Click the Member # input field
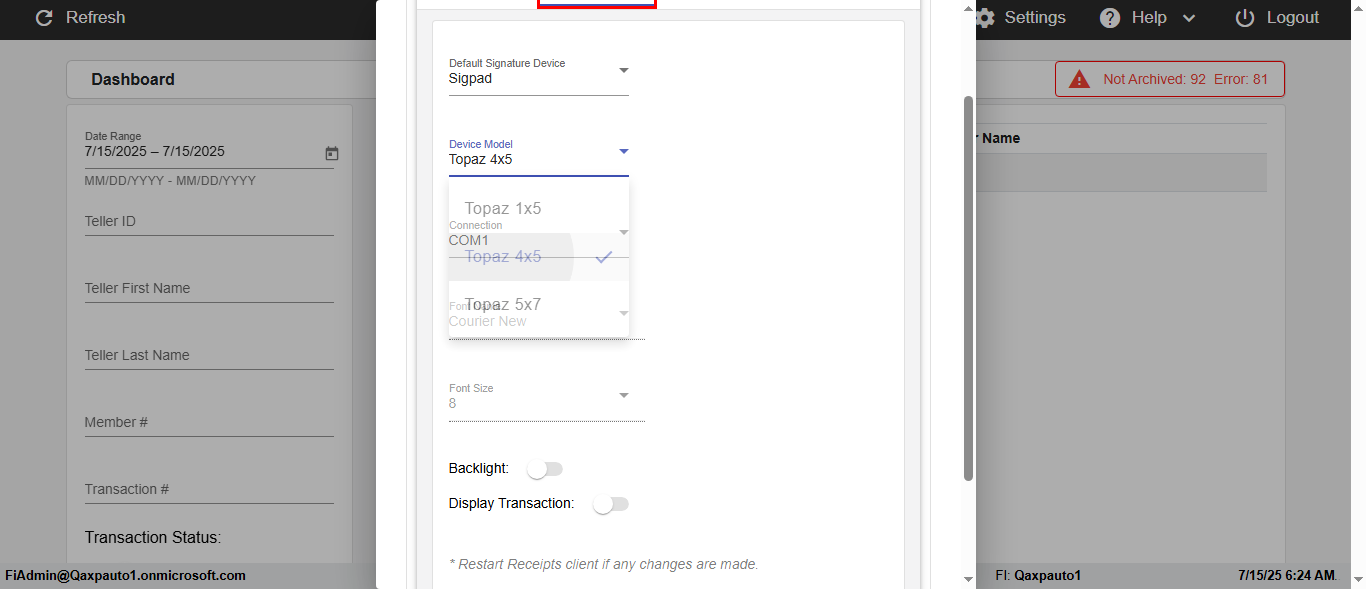The image size is (1366, 589). (209, 422)
